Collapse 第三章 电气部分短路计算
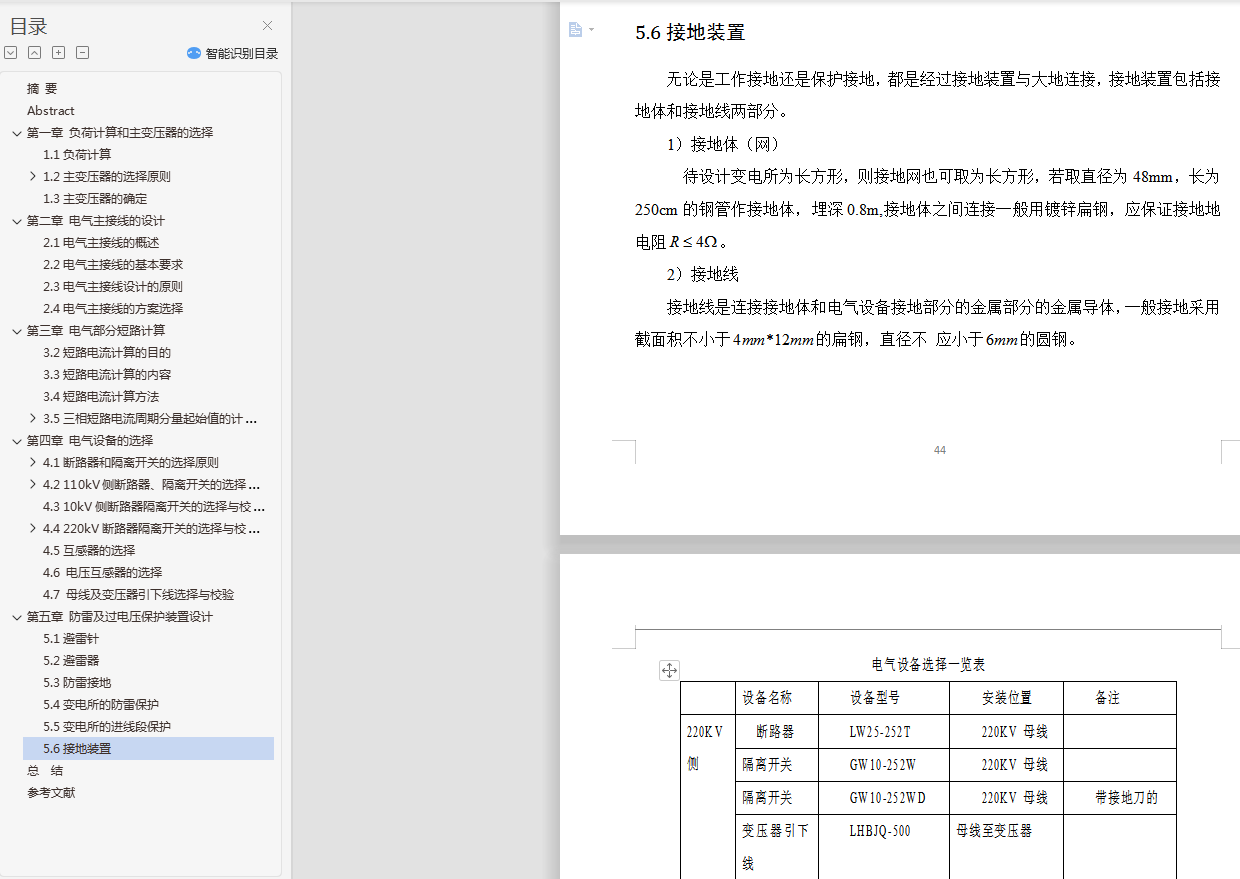1240x879 pixels. [16, 331]
